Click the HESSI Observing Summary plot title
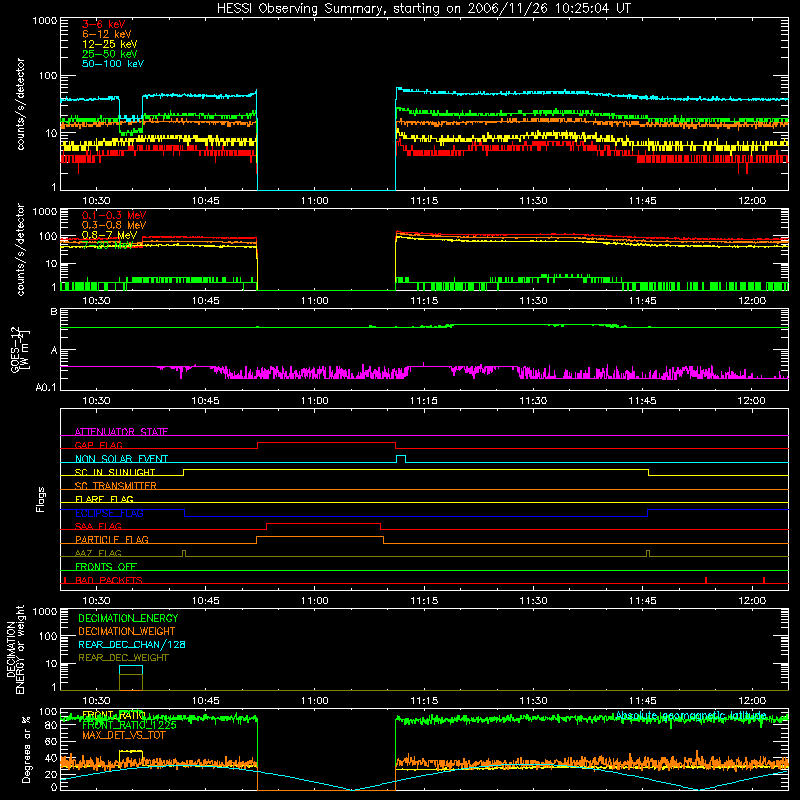 [424, 9]
